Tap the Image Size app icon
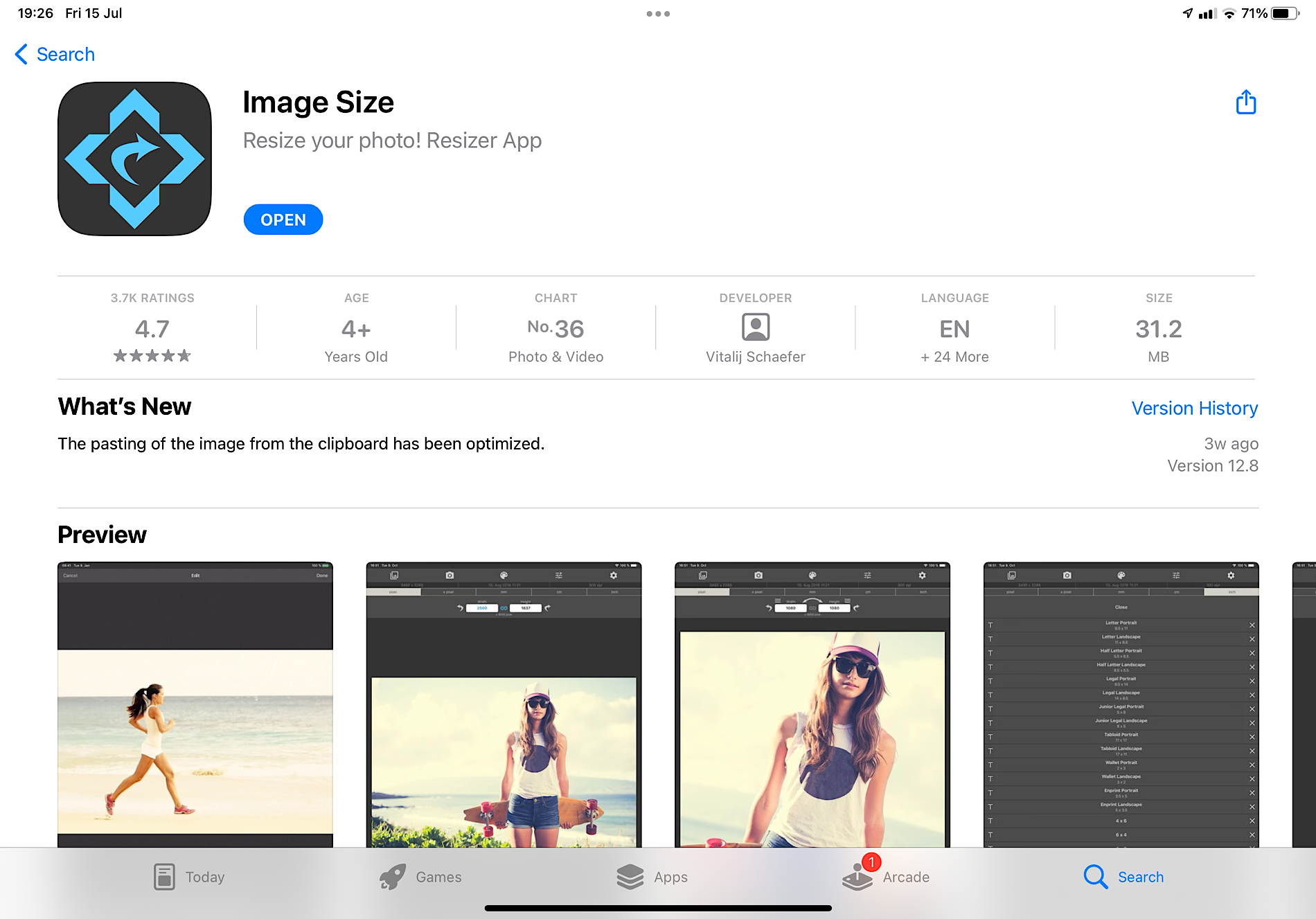 coord(134,159)
